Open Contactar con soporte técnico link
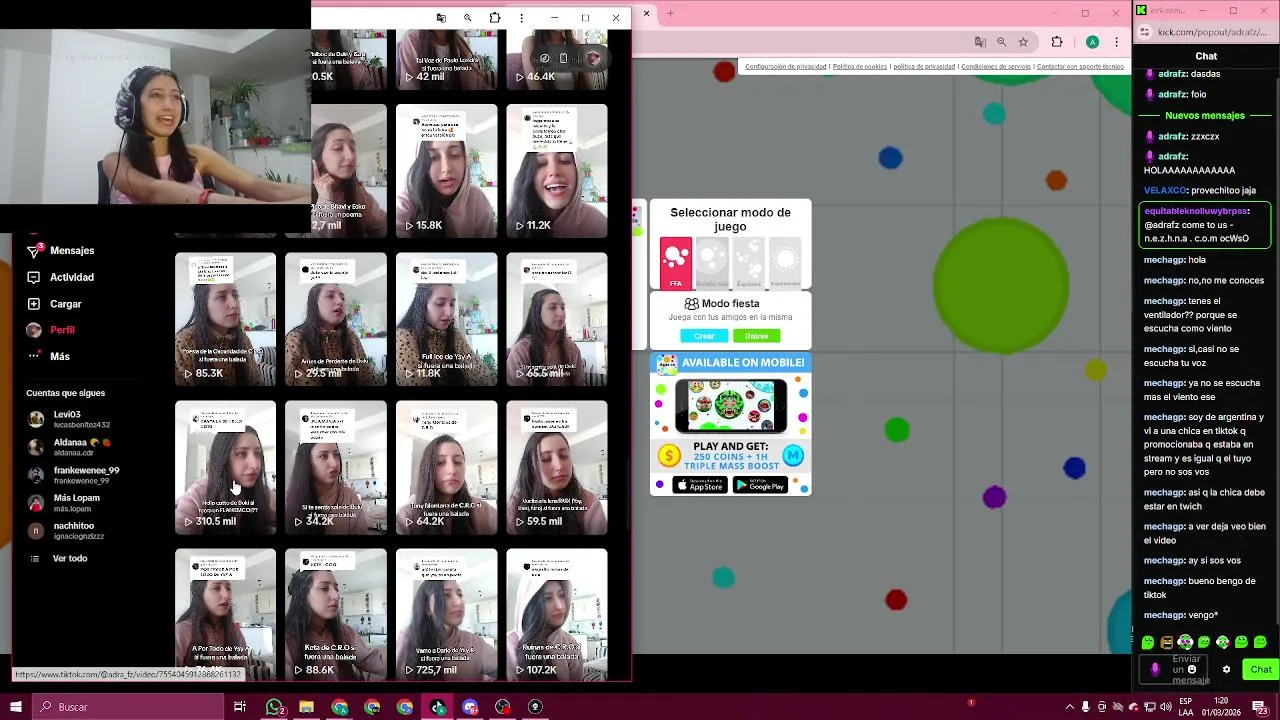 (x=1080, y=67)
